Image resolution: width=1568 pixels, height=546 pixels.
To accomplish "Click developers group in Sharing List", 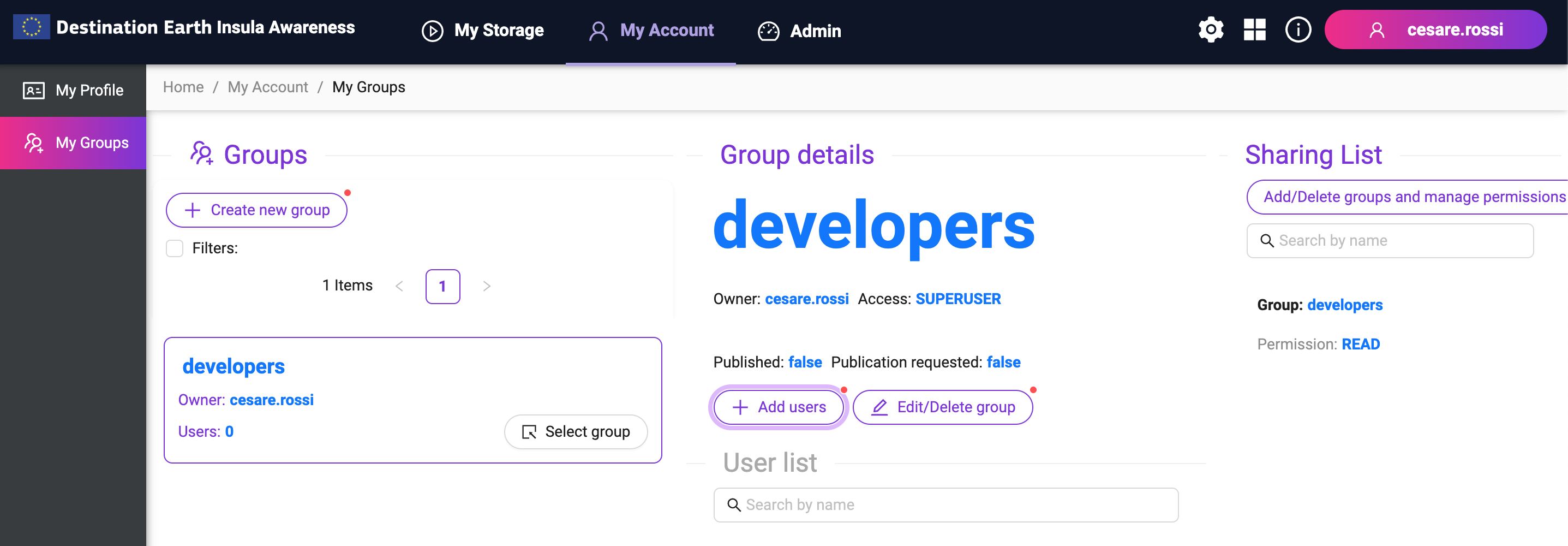I will [1345, 305].
